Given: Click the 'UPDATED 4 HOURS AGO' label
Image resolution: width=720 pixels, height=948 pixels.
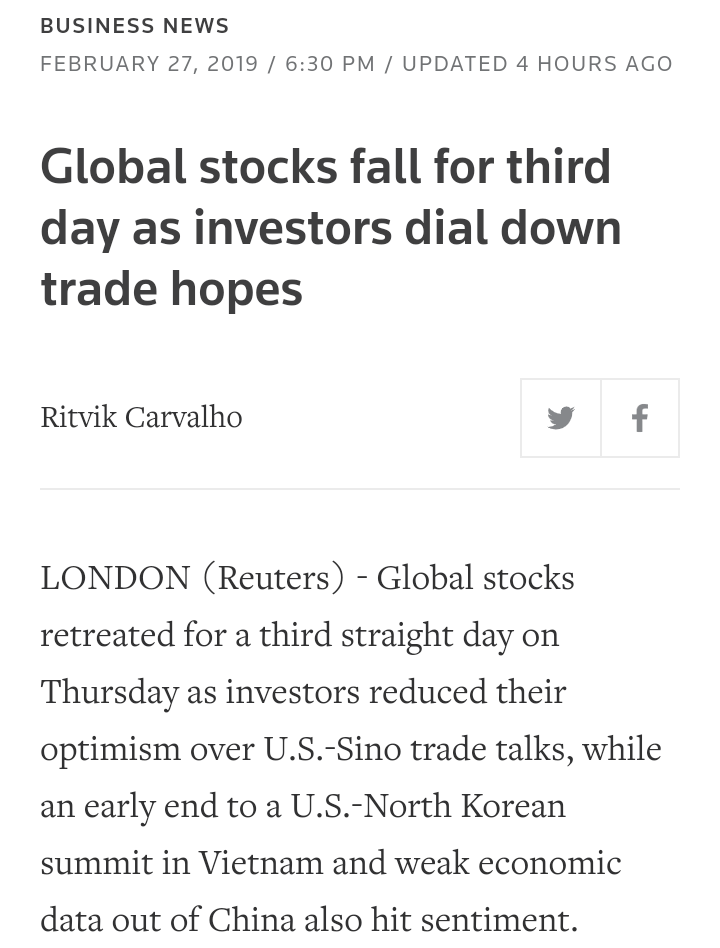Looking at the screenshot, I should click(537, 63).
